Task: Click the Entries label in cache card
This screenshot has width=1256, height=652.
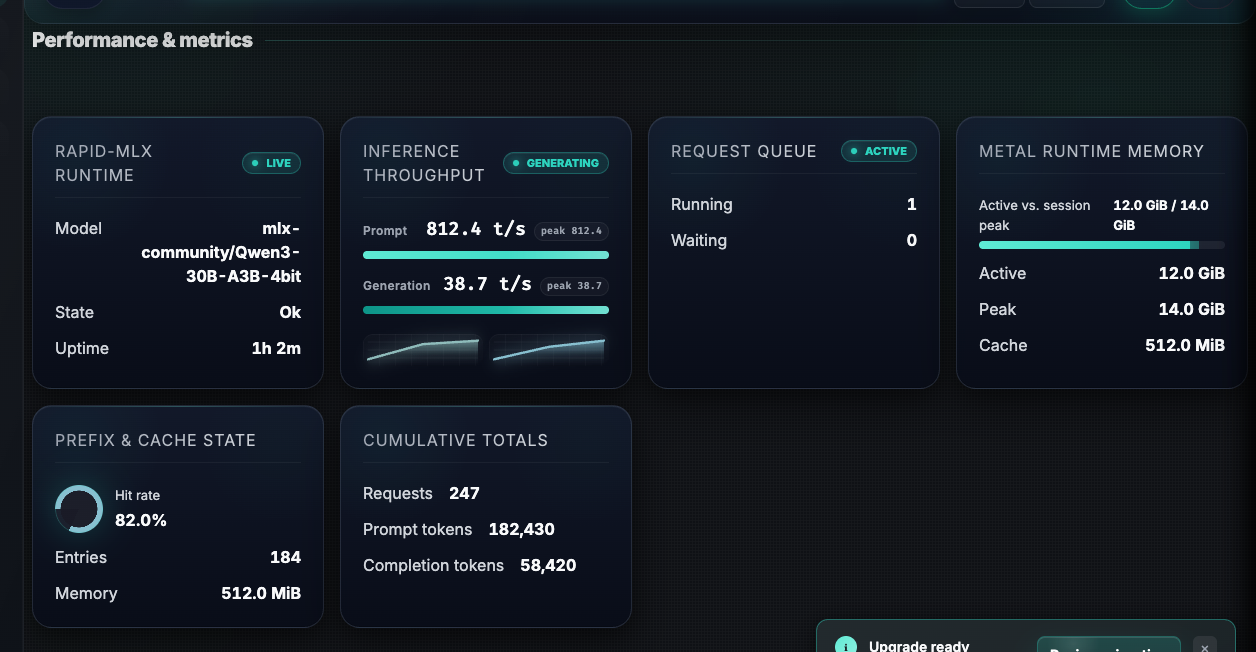Action: click(x=81, y=557)
